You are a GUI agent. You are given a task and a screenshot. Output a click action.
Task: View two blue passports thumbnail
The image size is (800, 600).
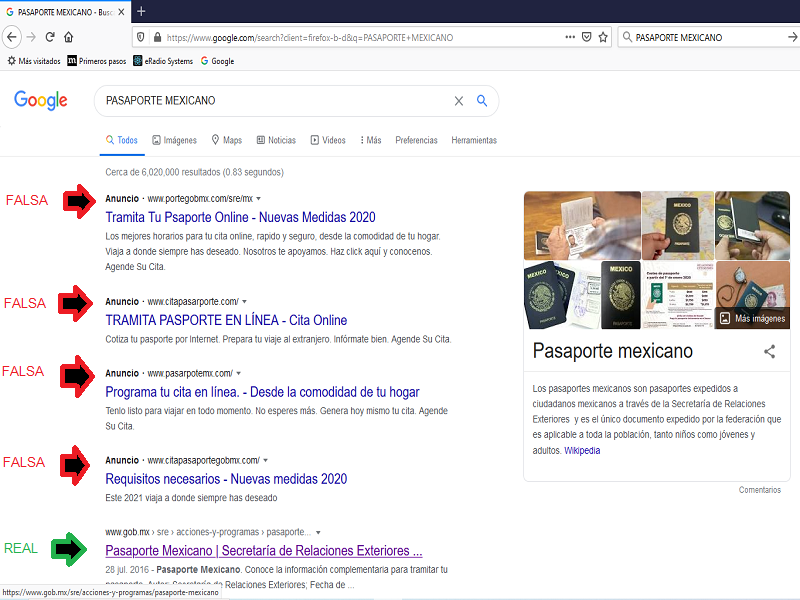click(562, 295)
